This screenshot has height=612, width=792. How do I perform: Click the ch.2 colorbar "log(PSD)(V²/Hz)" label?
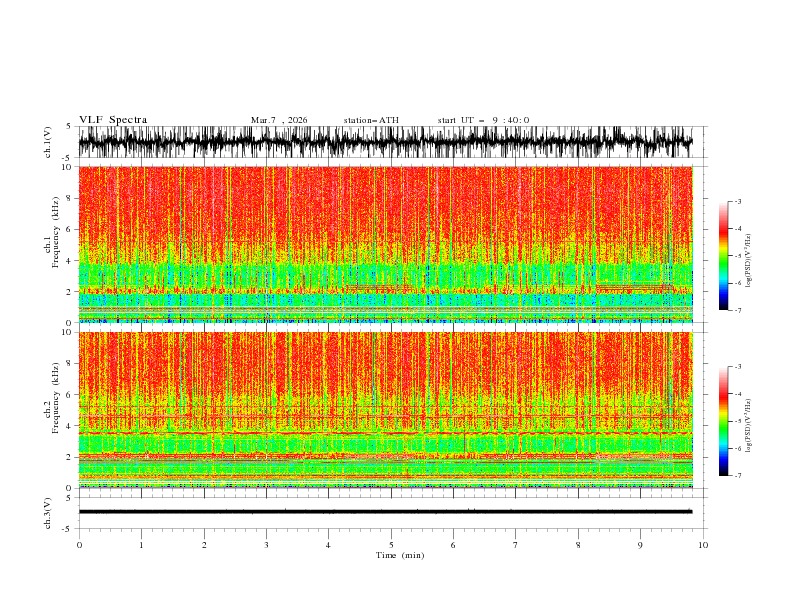749,425
